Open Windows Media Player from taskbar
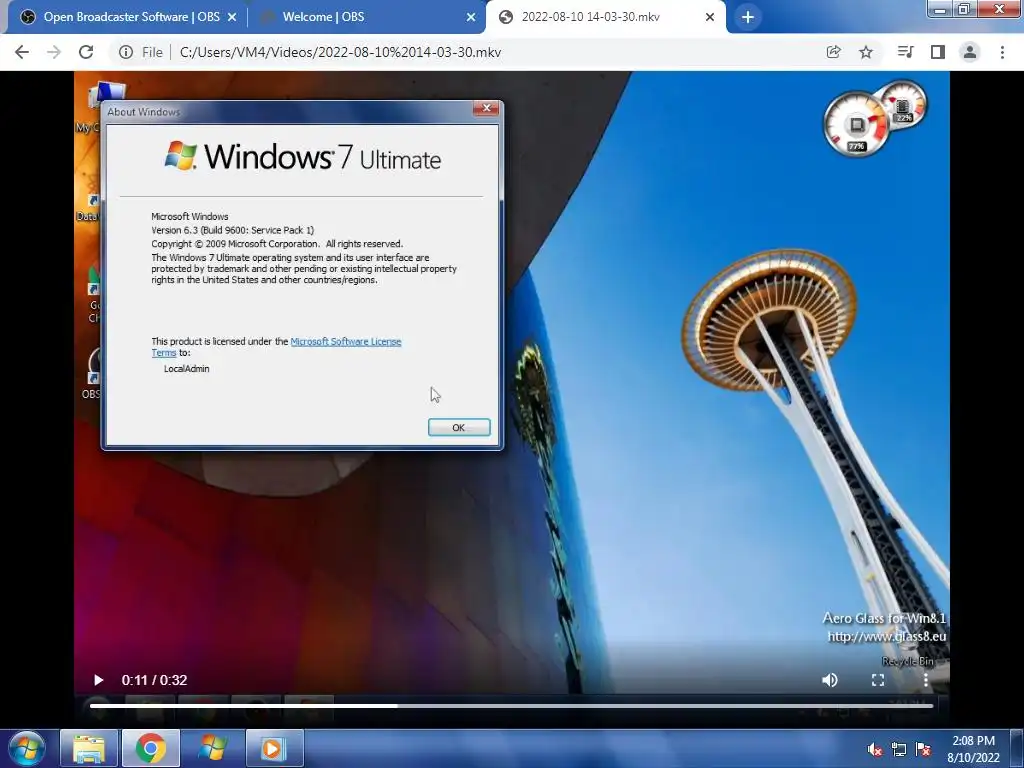 274,748
